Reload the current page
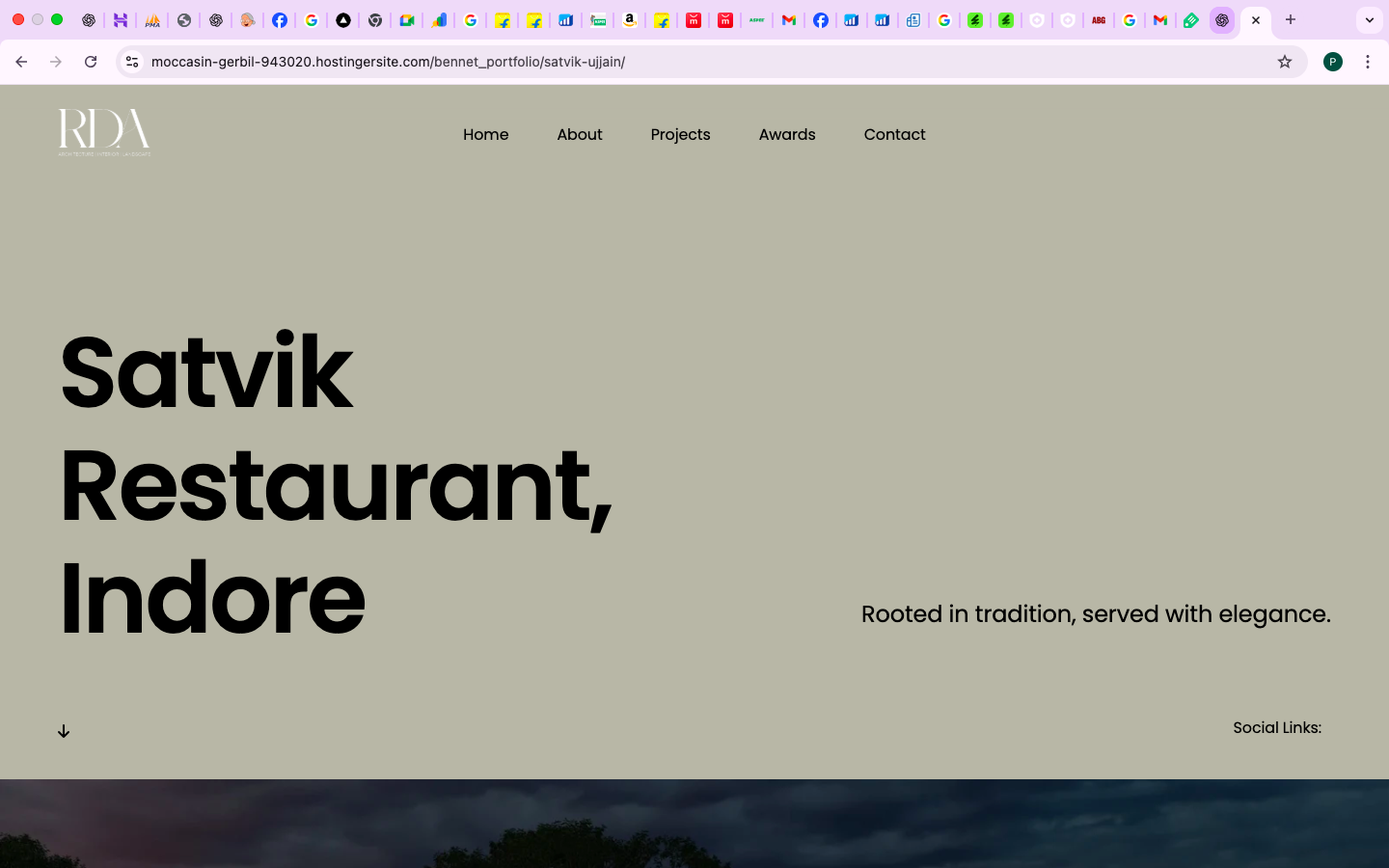Screen dimensions: 1389x868 pyautogui.click(x=91, y=62)
